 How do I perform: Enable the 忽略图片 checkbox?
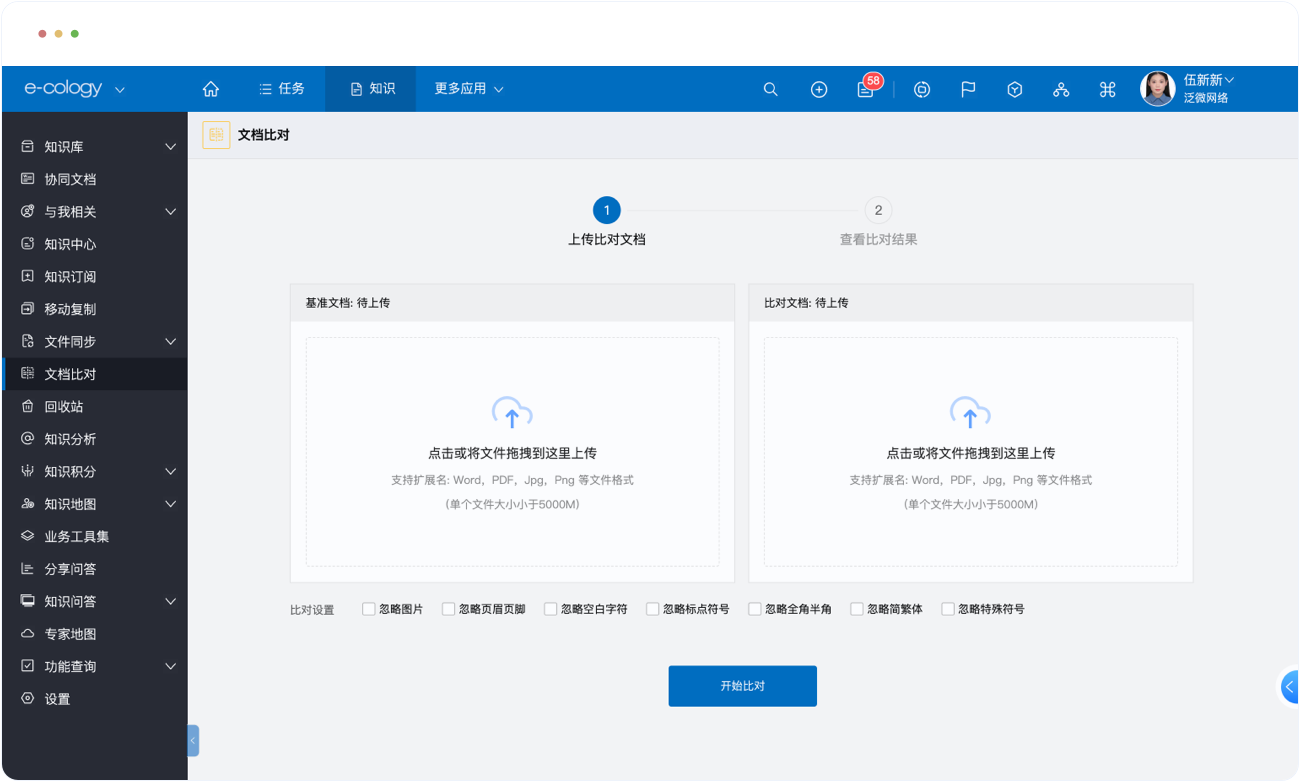(369, 609)
